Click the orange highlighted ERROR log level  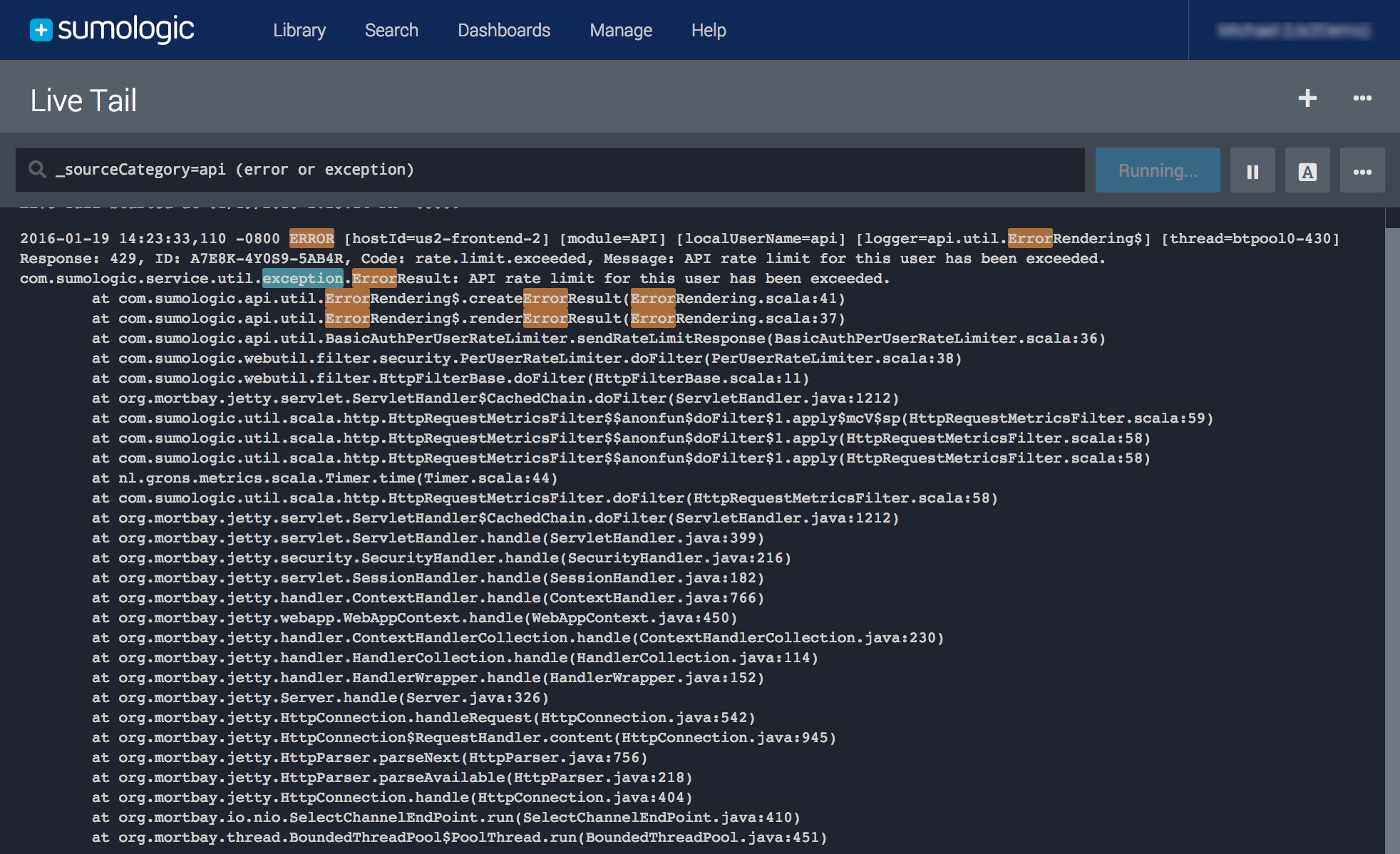click(312, 239)
